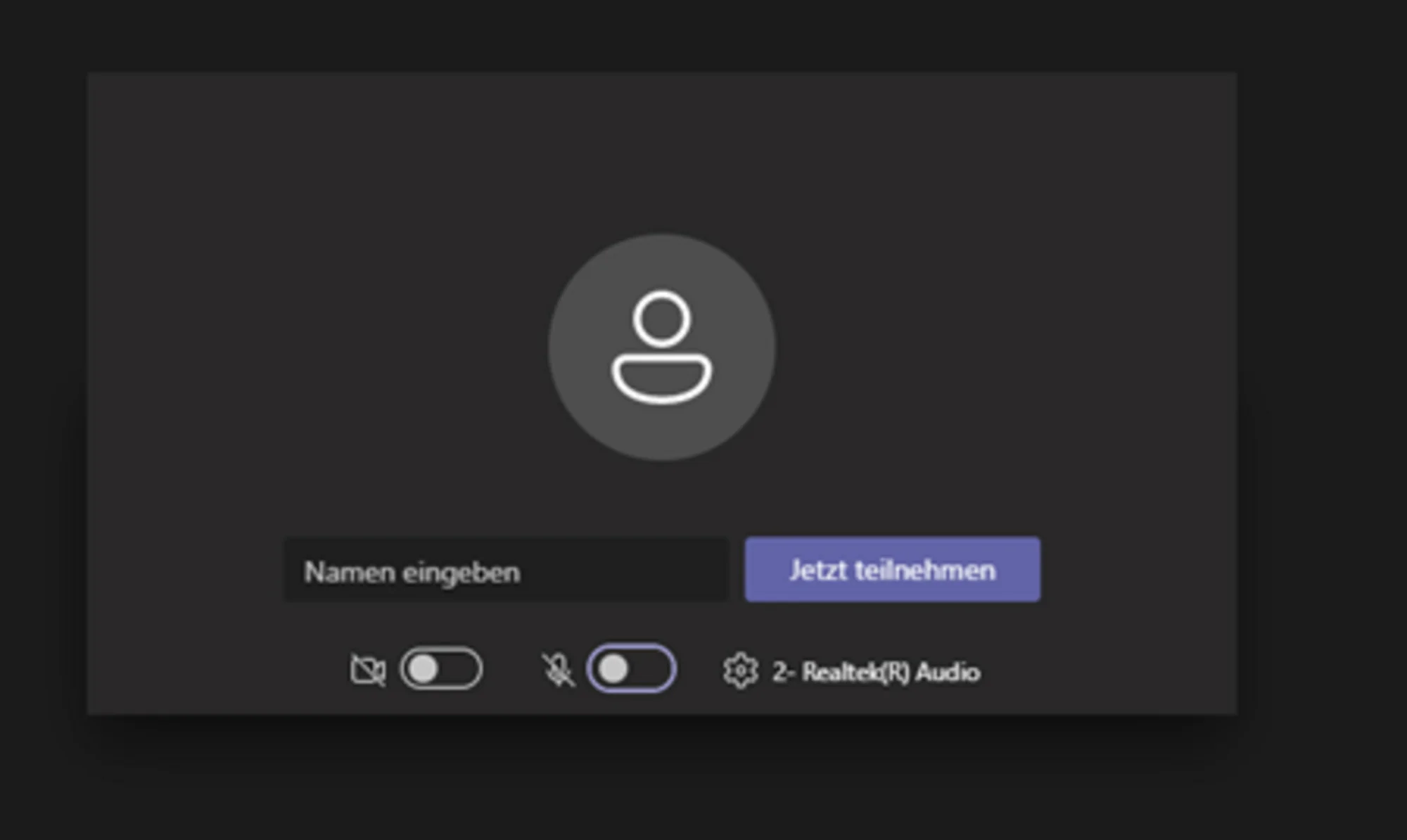Click the Namen eingeben text field
The height and width of the screenshot is (840, 1407).
(x=505, y=571)
